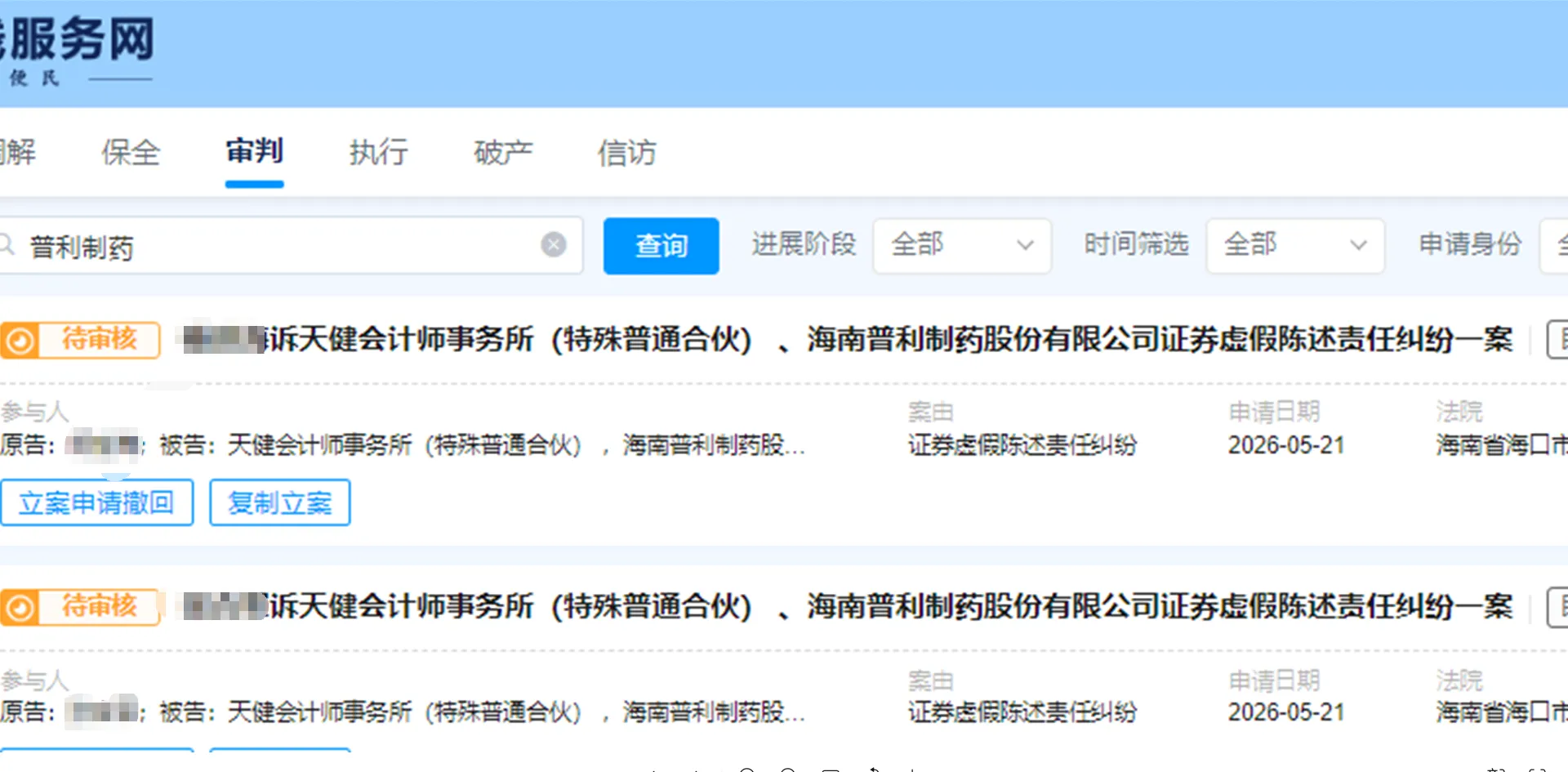The width and height of the screenshot is (1568, 772).
Task: Select first case's 证券虚假陈述责任纠纷 text
Action: click(1022, 445)
